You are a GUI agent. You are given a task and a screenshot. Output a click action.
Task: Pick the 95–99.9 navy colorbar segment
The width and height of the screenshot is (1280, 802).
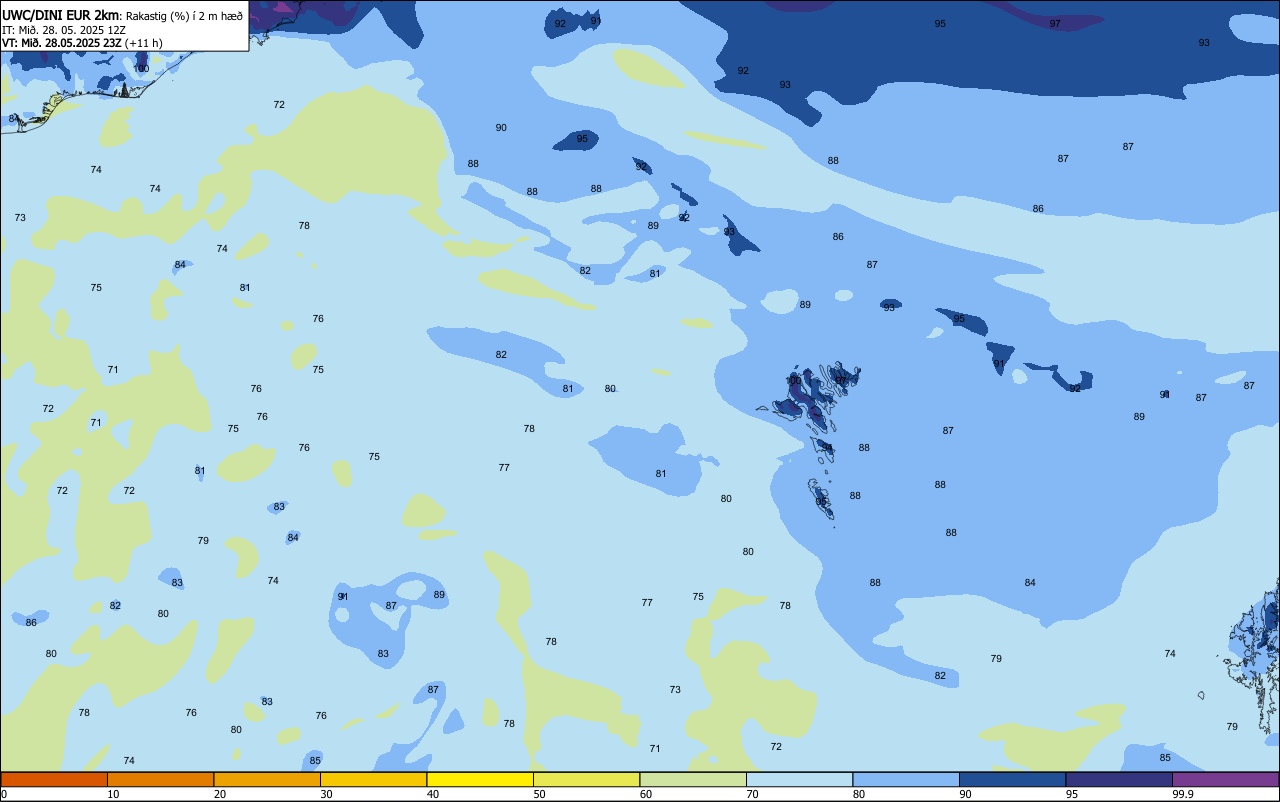(1119, 779)
